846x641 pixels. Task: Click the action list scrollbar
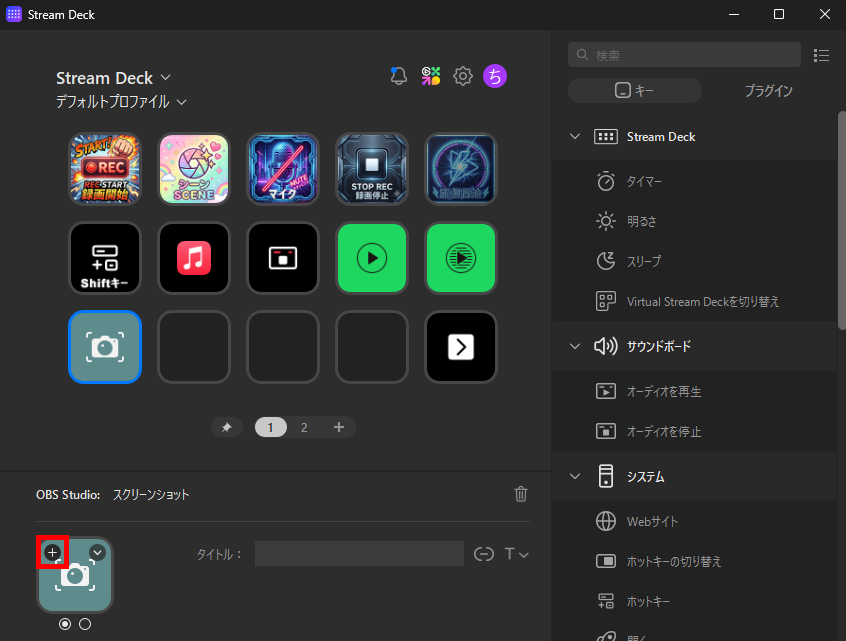pos(842,220)
